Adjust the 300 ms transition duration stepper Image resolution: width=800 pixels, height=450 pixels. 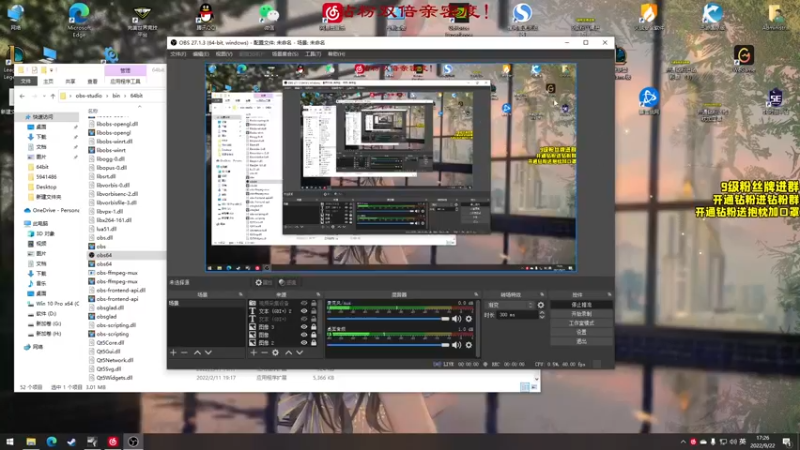[542, 315]
